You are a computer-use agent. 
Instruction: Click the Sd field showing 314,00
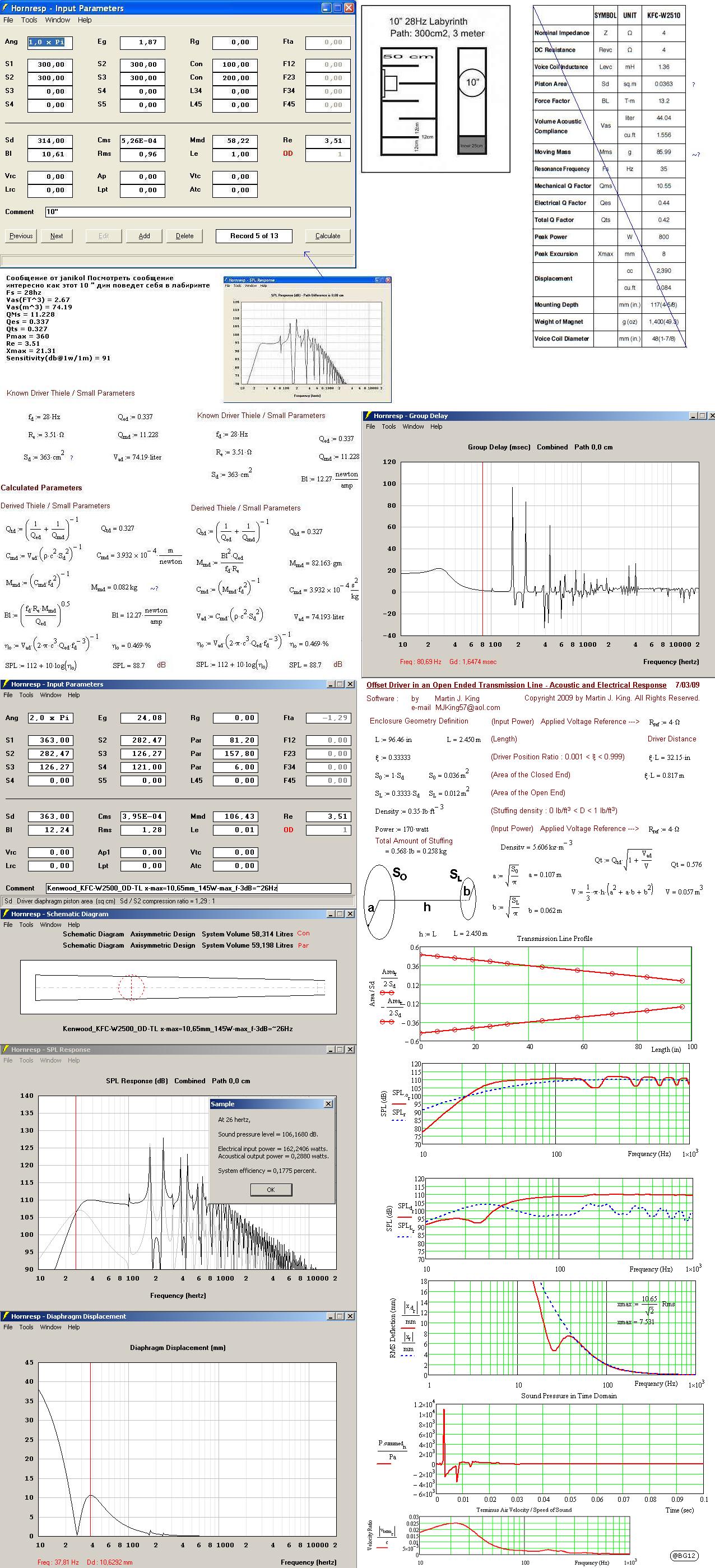(x=50, y=141)
